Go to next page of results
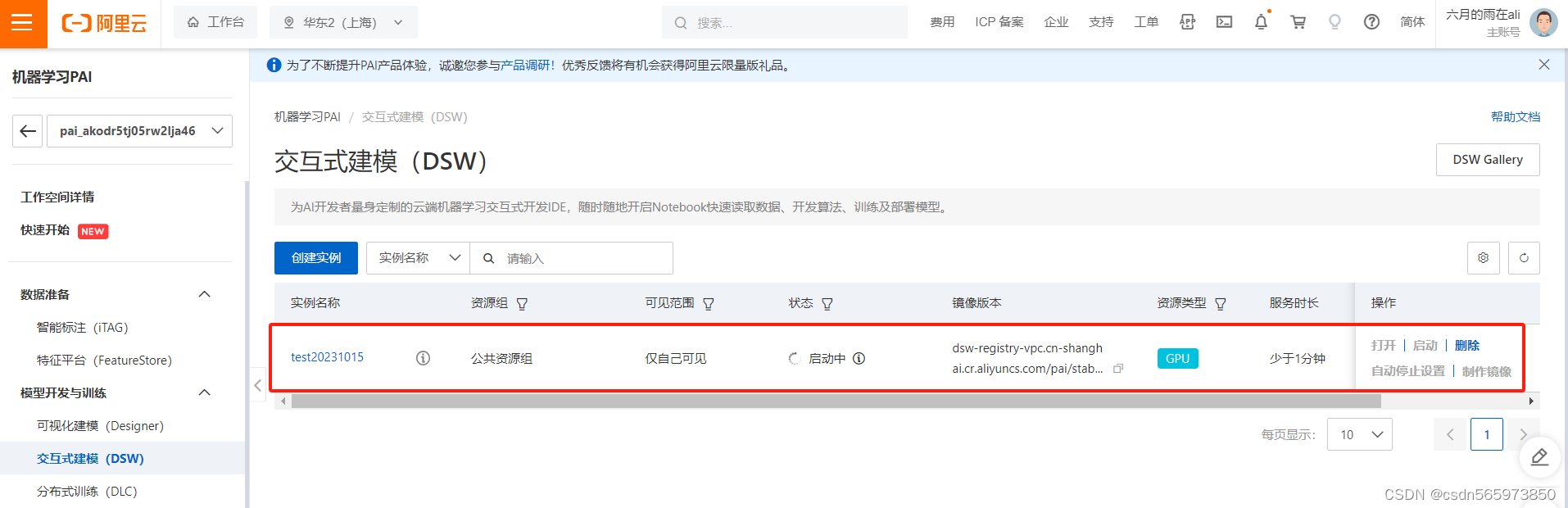This screenshot has width=1568, height=508. coord(1523,434)
